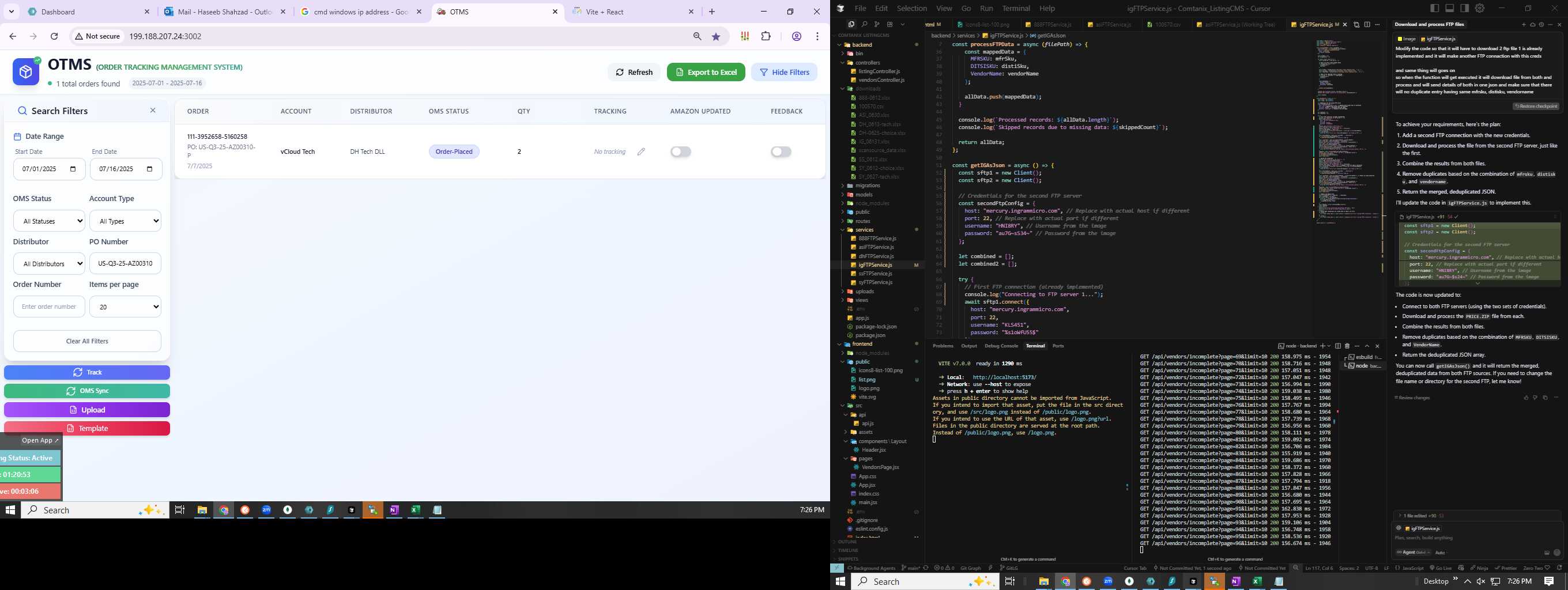The height and width of the screenshot is (590, 1568).
Task: Switch to Problems tab in bottom panel
Action: (x=943, y=346)
